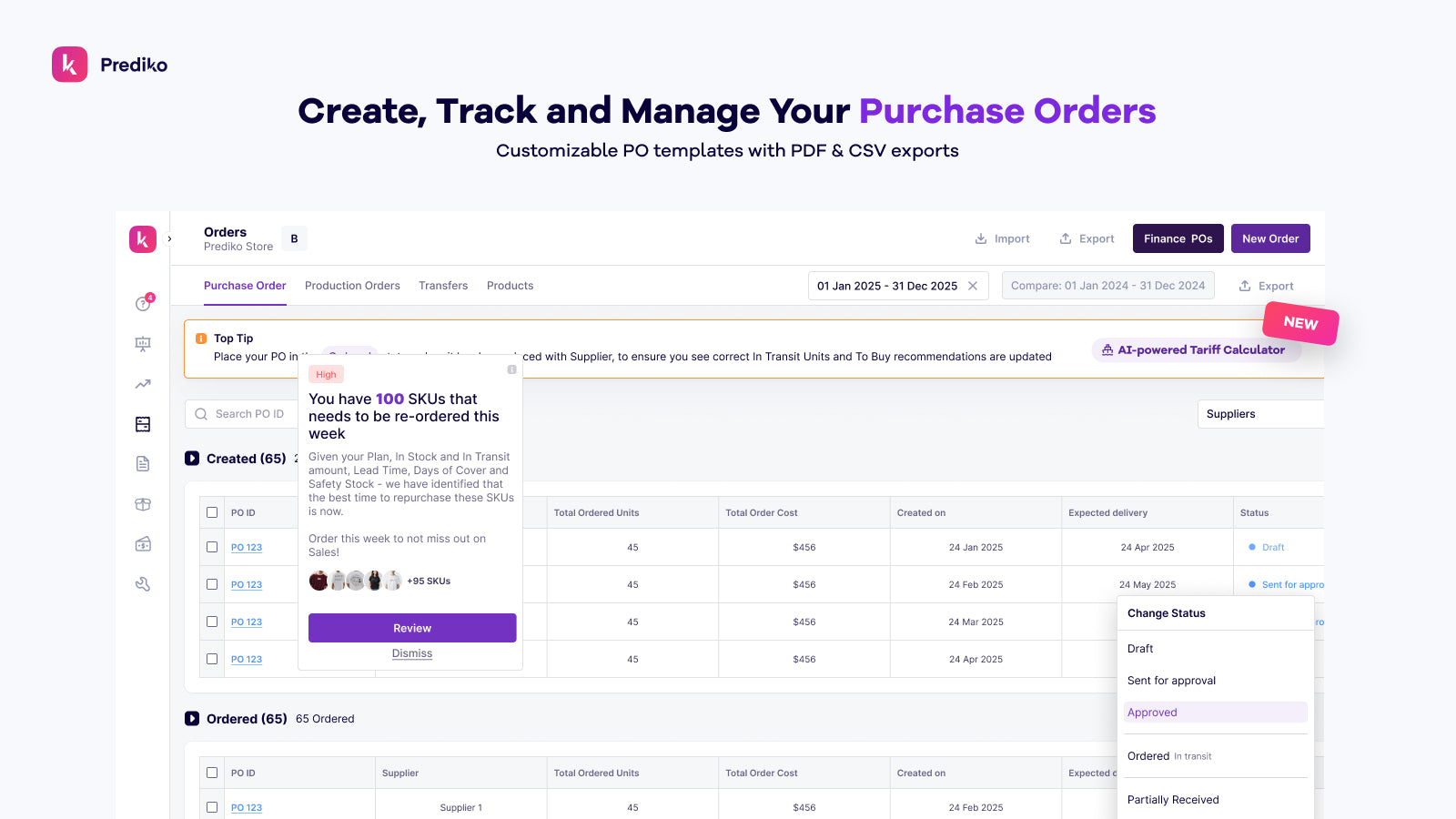Image resolution: width=1456 pixels, height=819 pixels.
Task: Open the presentation board icon in sidebar
Action: pos(143,344)
